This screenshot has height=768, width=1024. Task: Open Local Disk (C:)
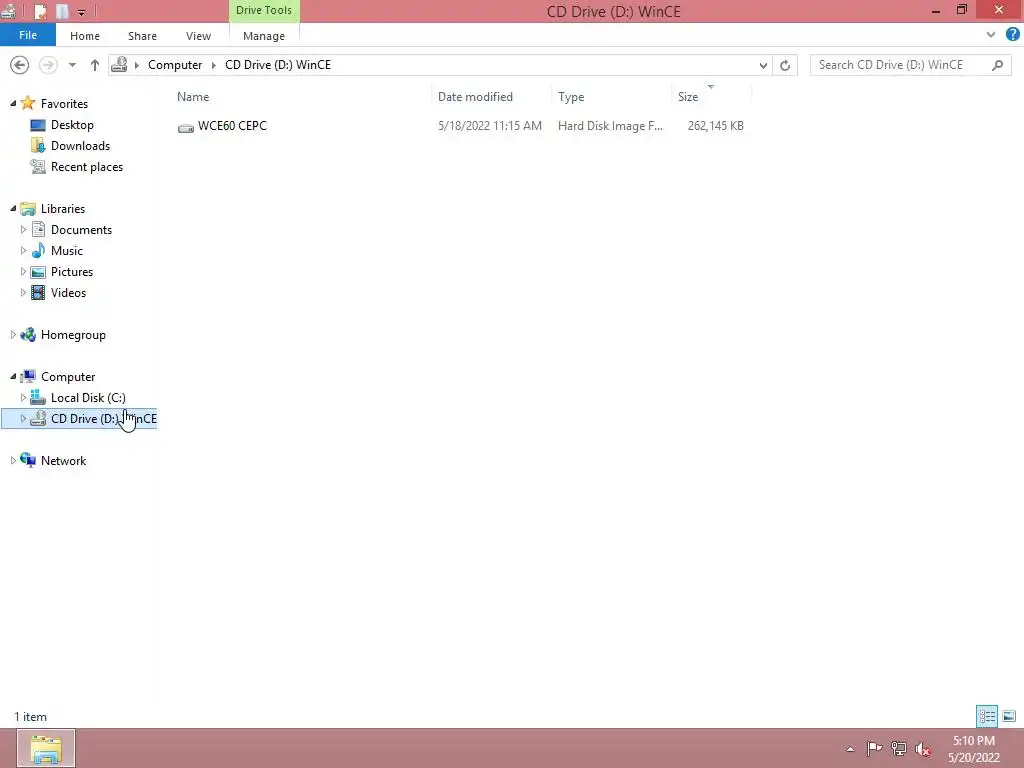(88, 397)
